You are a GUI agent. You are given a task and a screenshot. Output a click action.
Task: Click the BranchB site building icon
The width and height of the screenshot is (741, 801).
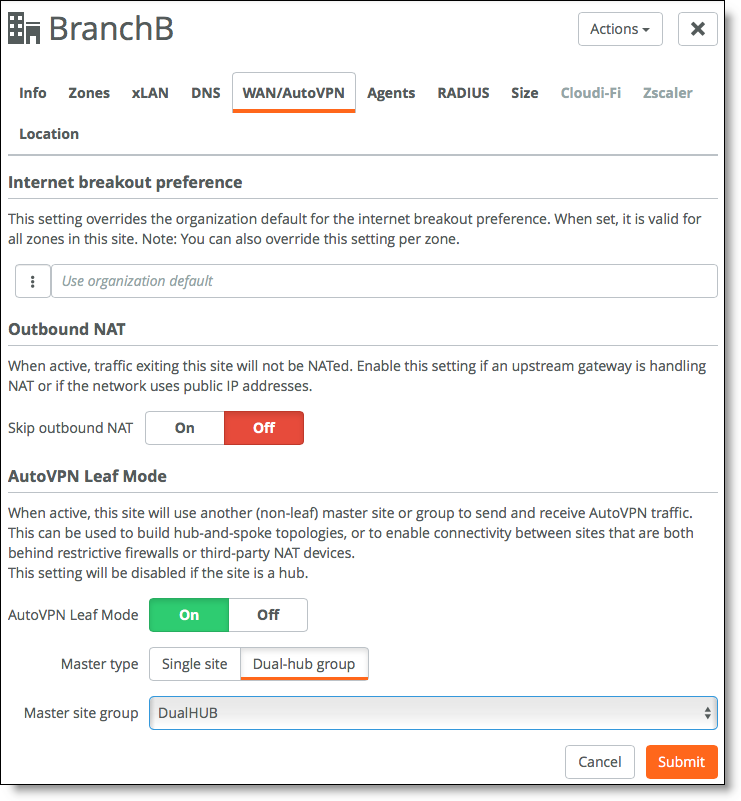24,29
